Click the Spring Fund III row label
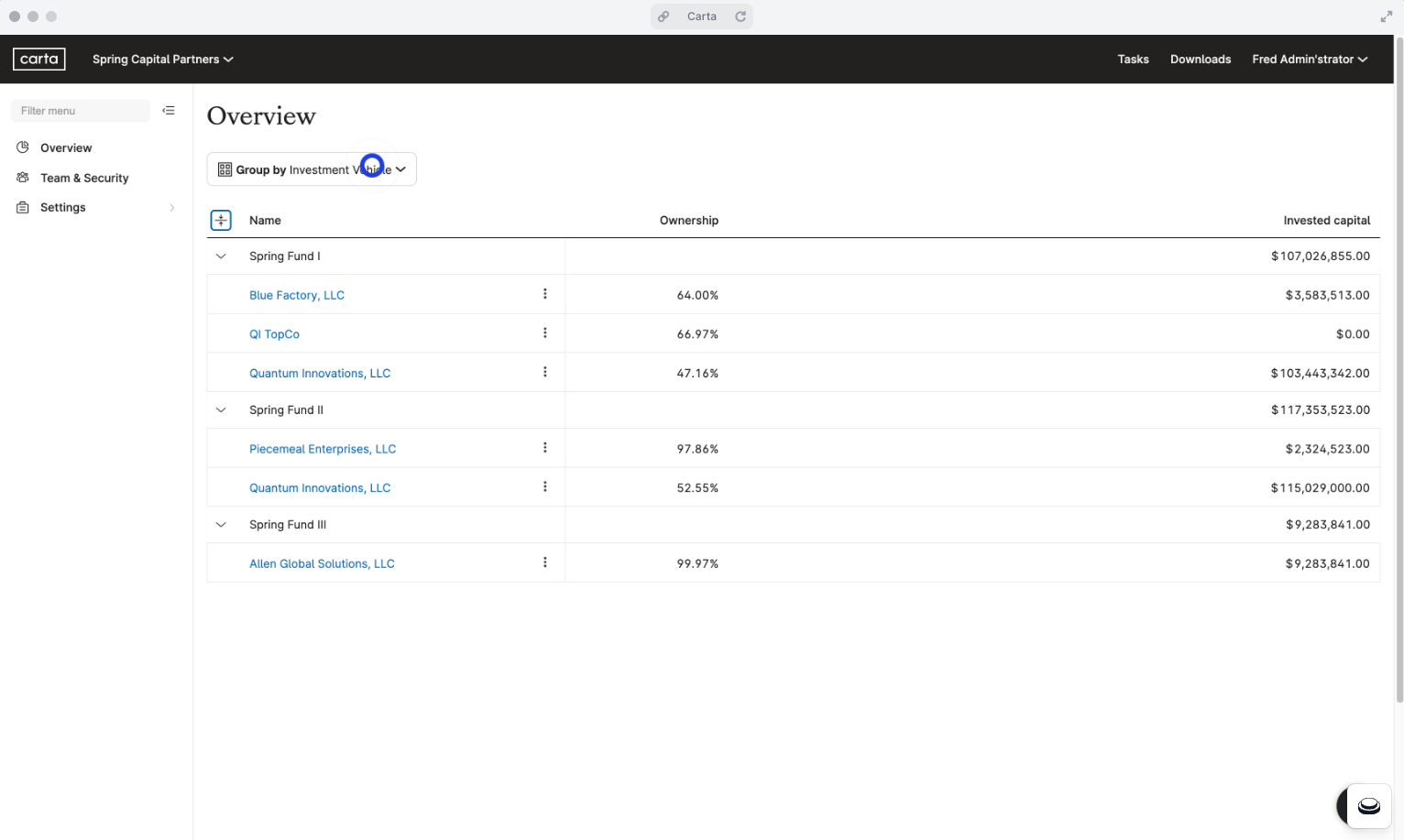This screenshot has height=840, width=1404. pyautogui.click(x=288, y=525)
